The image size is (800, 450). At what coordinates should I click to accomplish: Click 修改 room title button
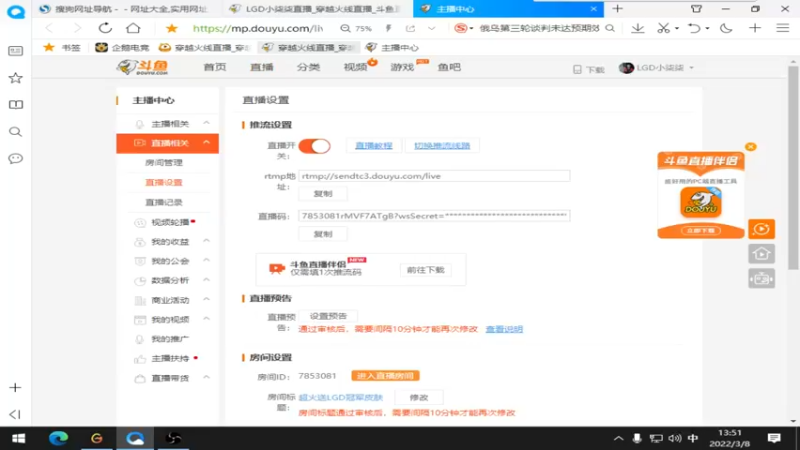pyautogui.click(x=418, y=397)
